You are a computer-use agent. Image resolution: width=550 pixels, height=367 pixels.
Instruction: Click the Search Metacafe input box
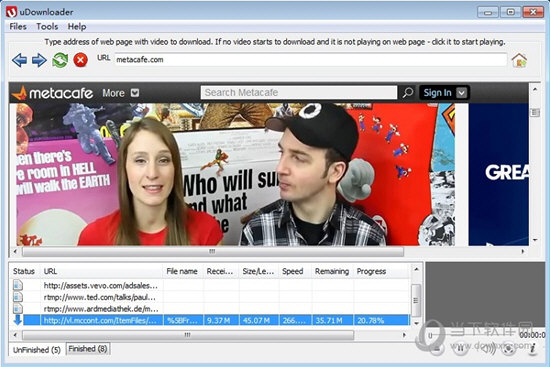click(x=299, y=93)
